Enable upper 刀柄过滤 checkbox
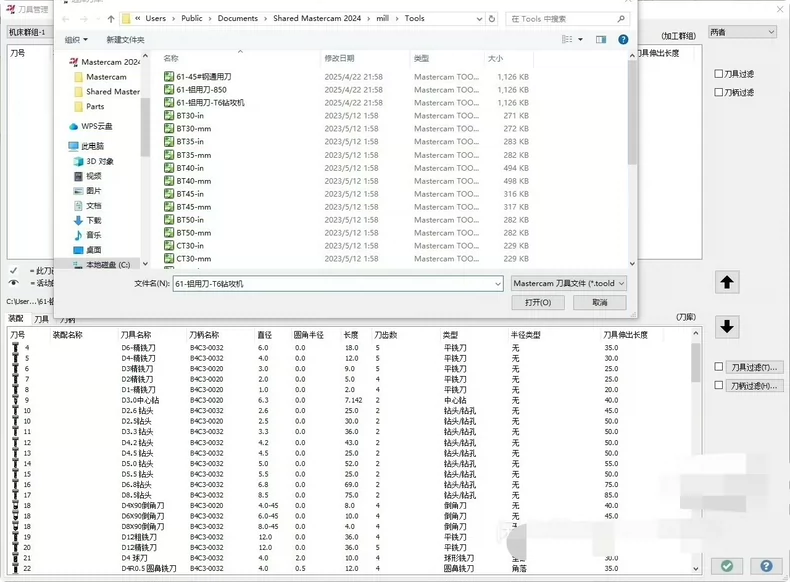 [719, 92]
